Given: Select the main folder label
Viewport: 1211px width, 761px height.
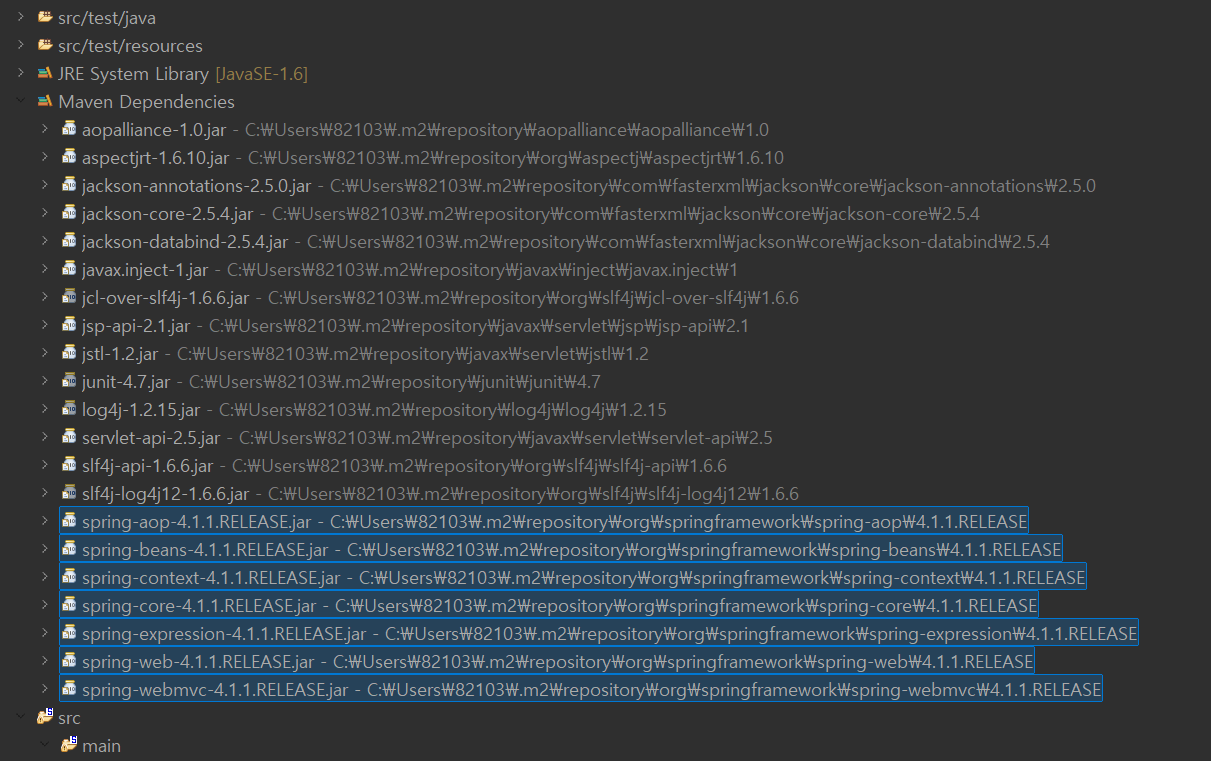Looking at the screenshot, I should coord(102,746).
